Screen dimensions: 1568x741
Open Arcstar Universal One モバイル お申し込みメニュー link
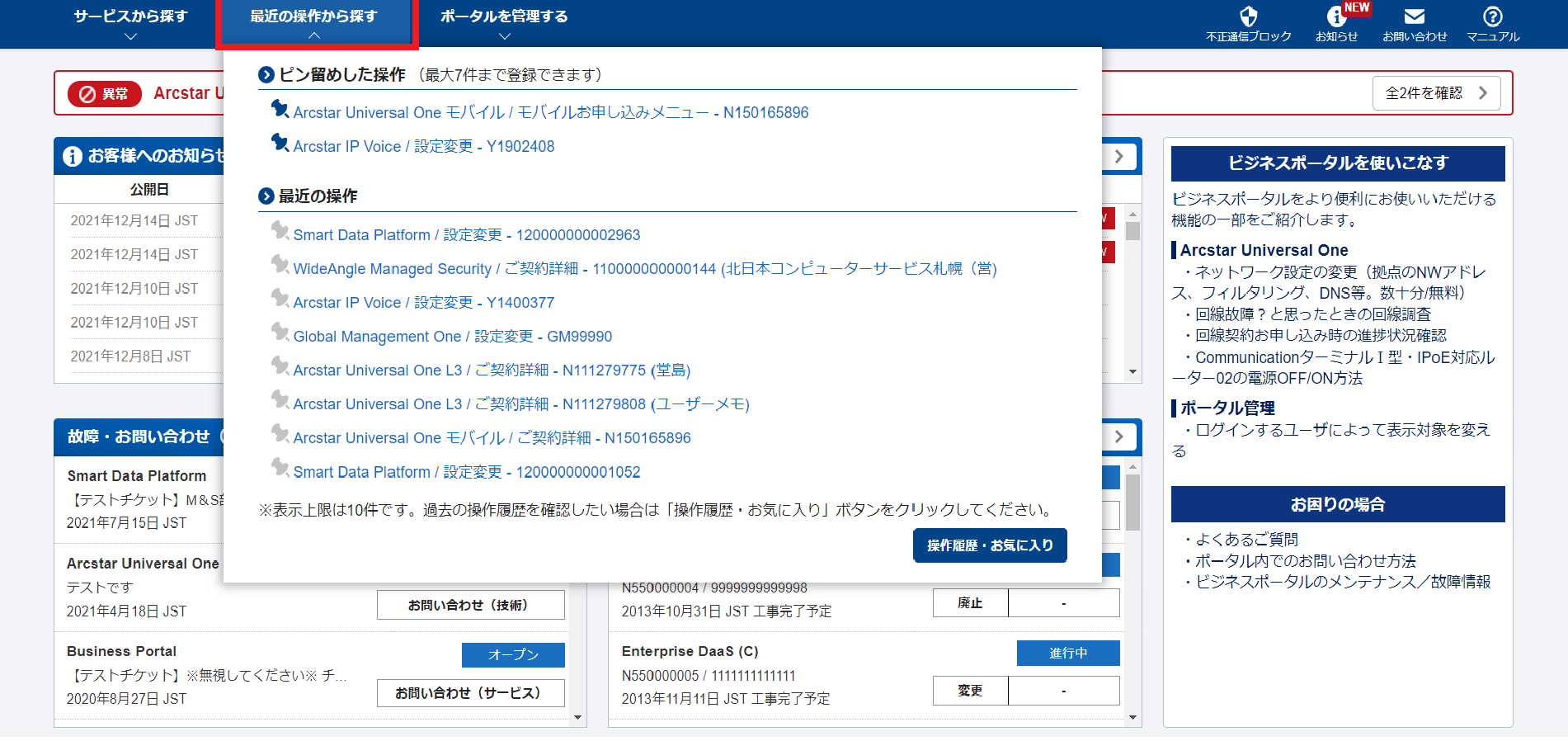click(x=551, y=112)
